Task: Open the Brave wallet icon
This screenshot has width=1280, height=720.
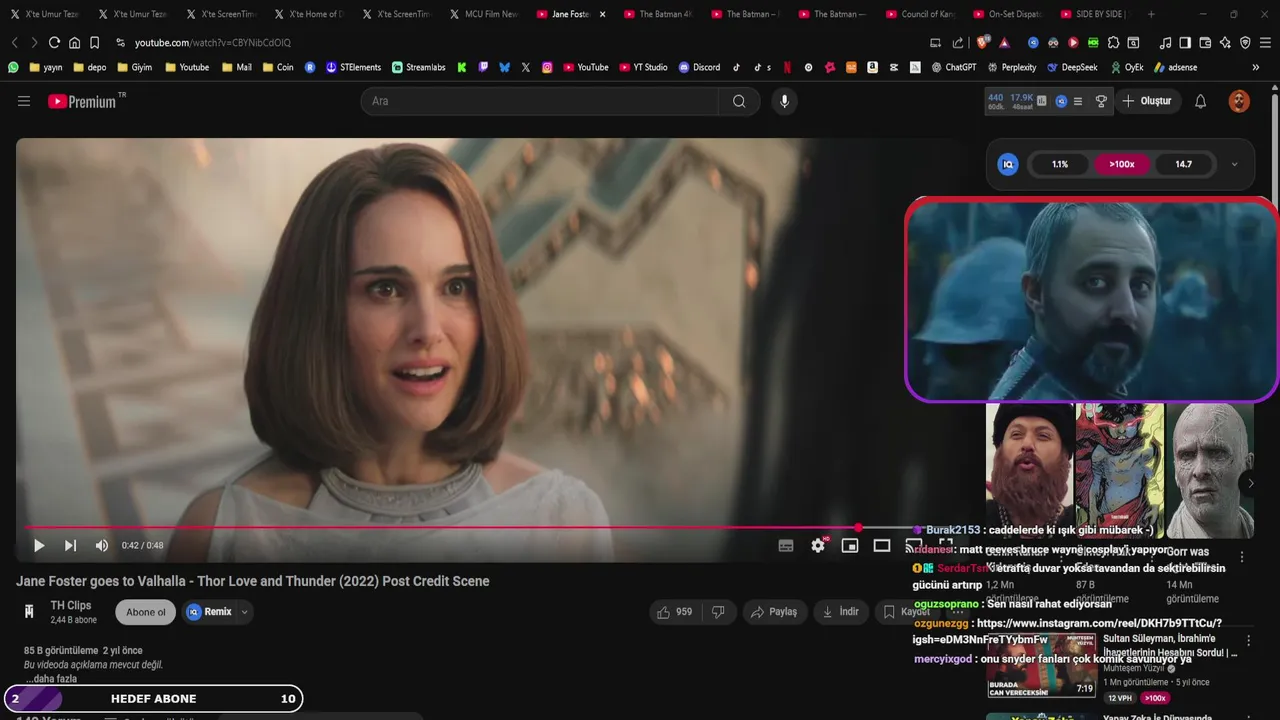Action: (1205, 43)
